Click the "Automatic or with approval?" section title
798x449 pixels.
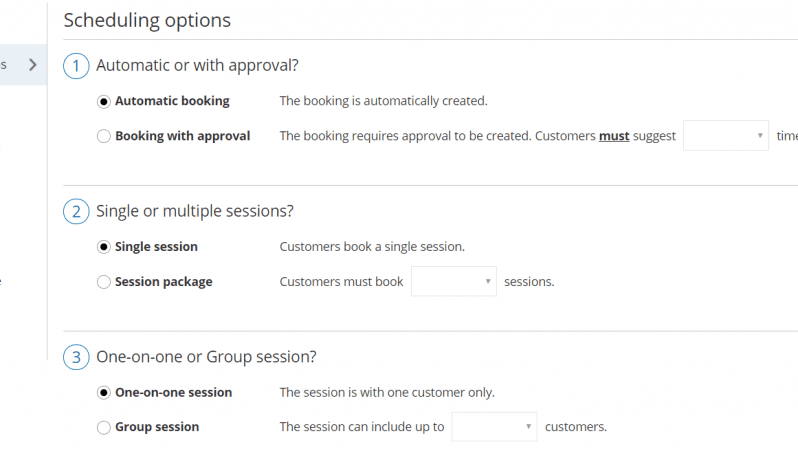coord(197,66)
